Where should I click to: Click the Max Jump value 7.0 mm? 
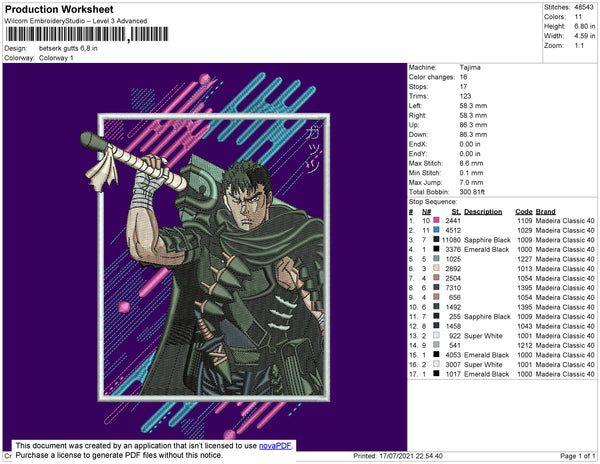pos(471,182)
